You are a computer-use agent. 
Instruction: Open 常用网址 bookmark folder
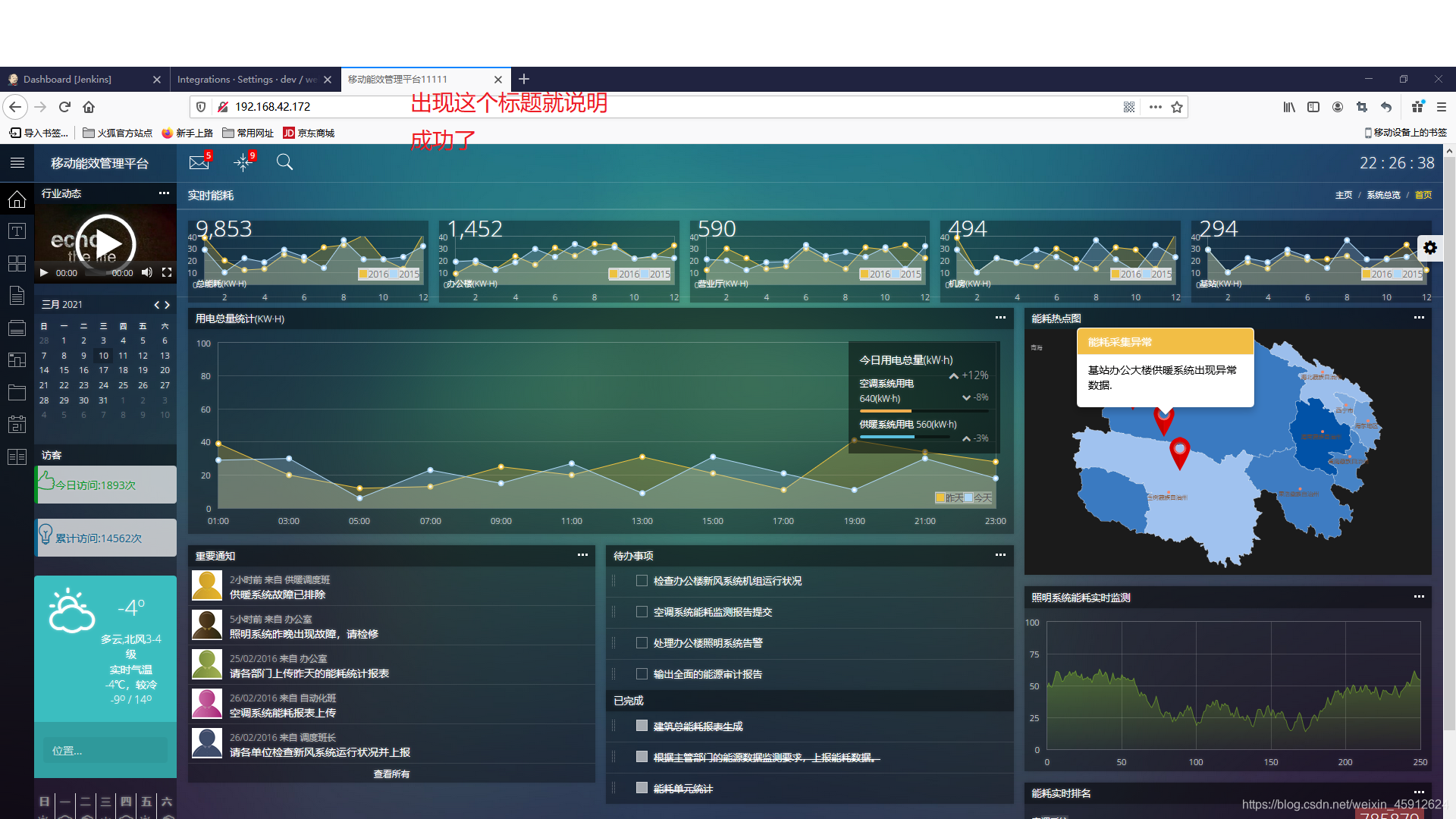(x=248, y=133)
